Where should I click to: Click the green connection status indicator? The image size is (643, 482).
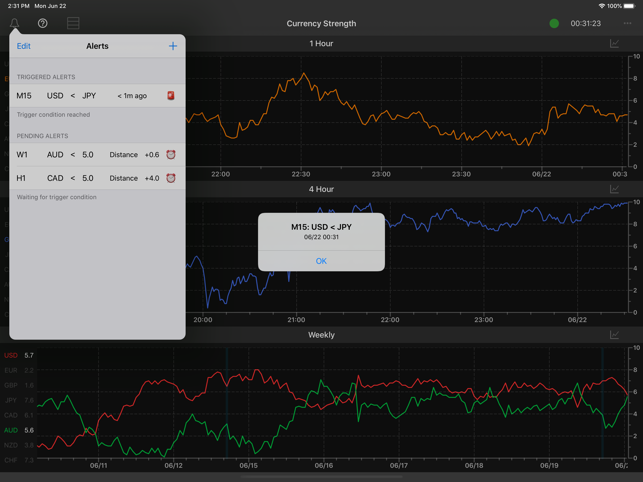click(554, 23)
